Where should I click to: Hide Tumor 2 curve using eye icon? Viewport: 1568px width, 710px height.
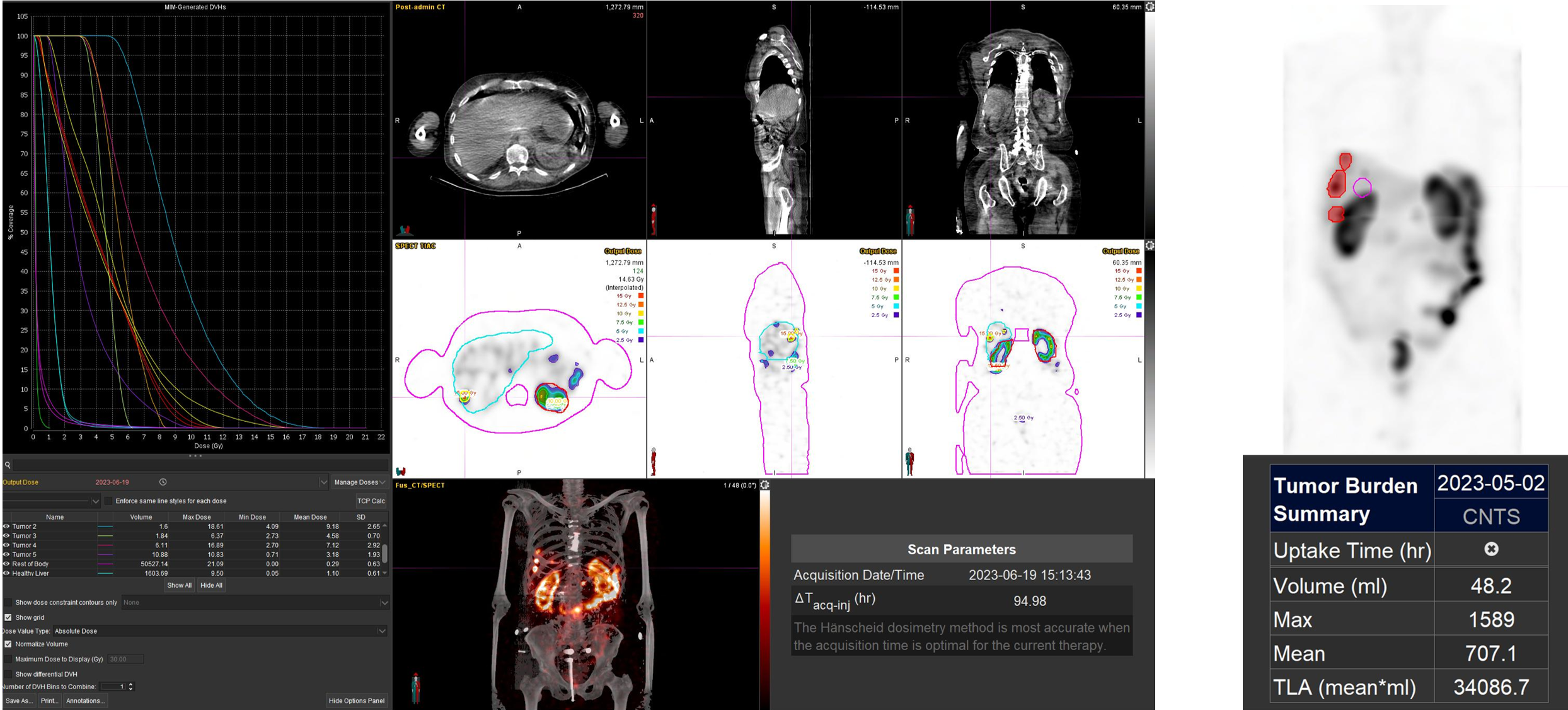pyautogui.click(x=6, y=527)
